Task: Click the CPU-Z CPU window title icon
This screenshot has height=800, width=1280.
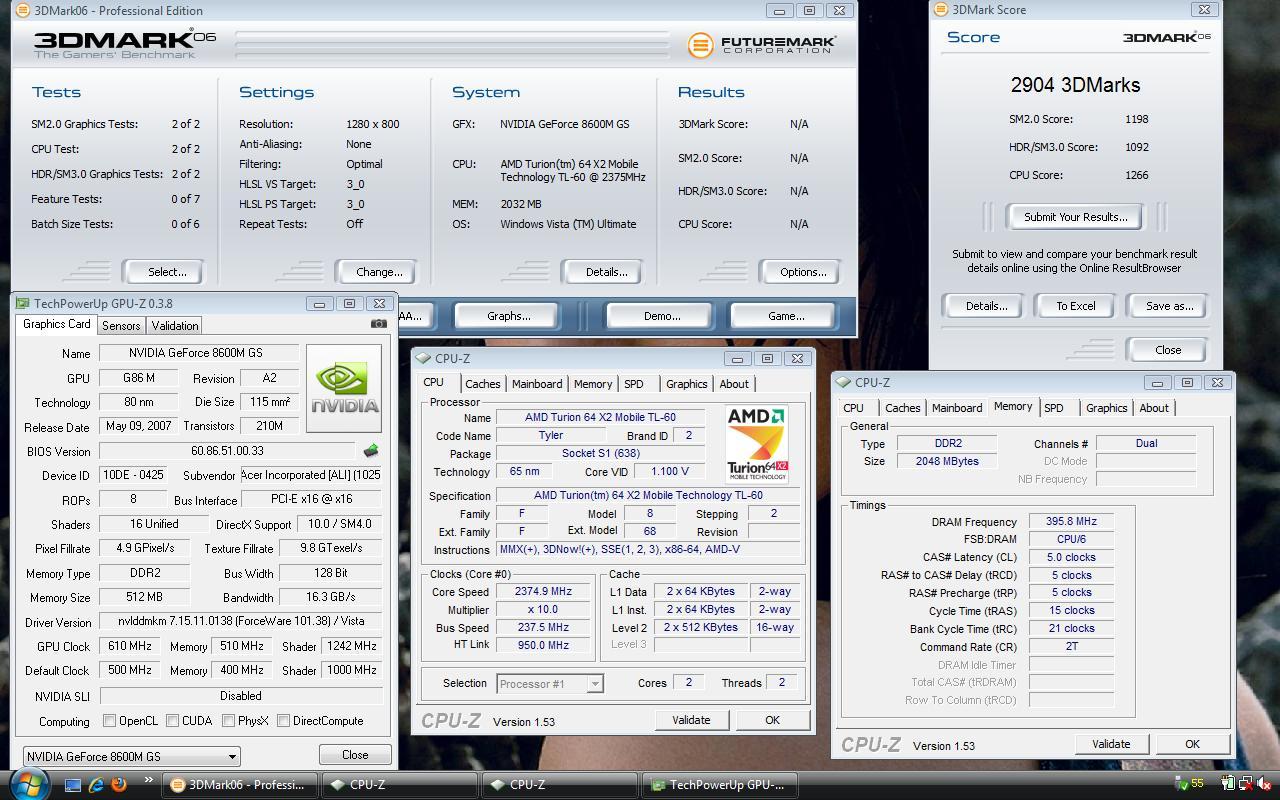Action: click(424, 358)
